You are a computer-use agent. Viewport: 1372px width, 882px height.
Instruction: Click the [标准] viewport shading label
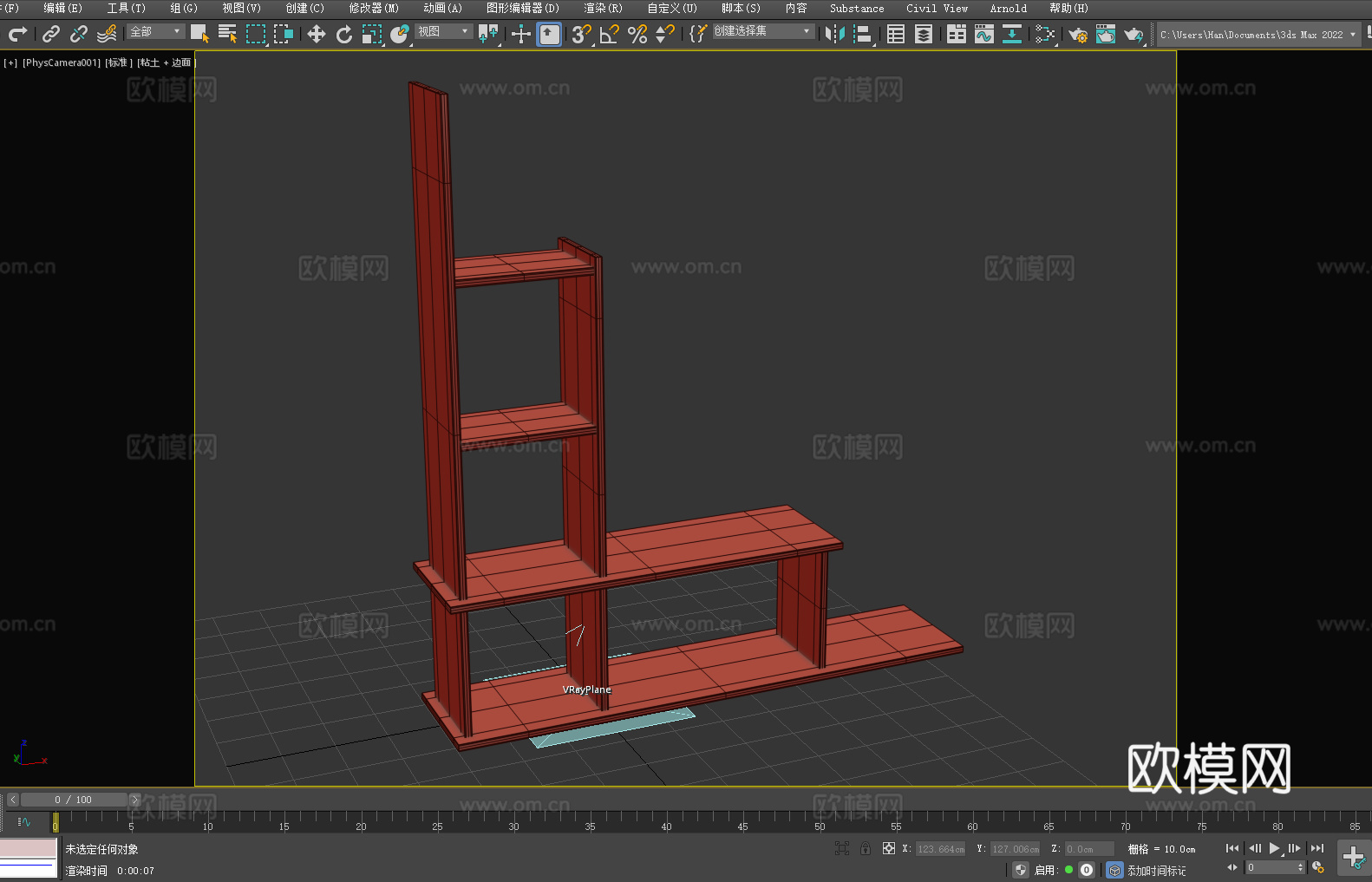point(119,62)
